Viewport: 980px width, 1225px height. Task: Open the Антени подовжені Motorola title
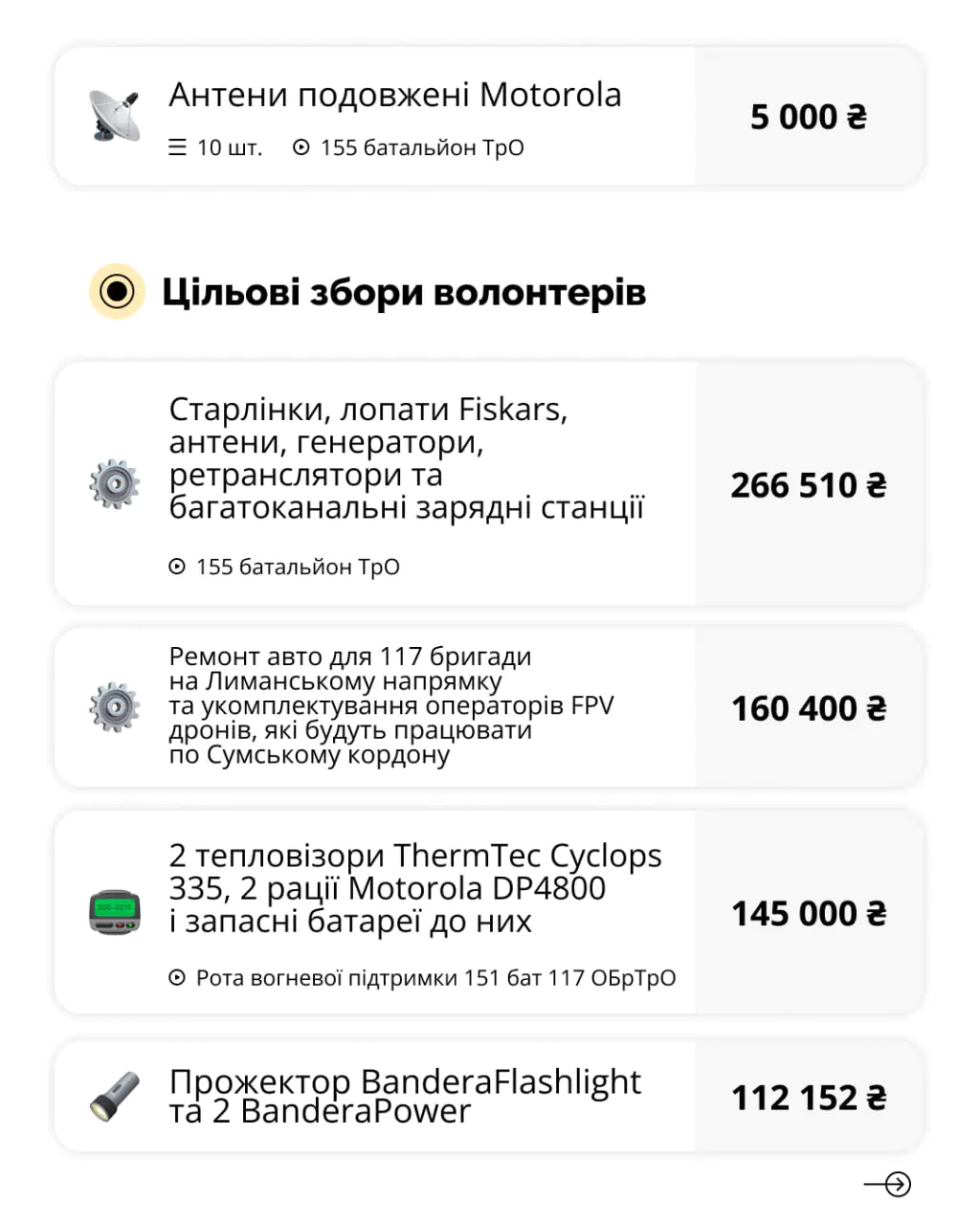[395, 95]
